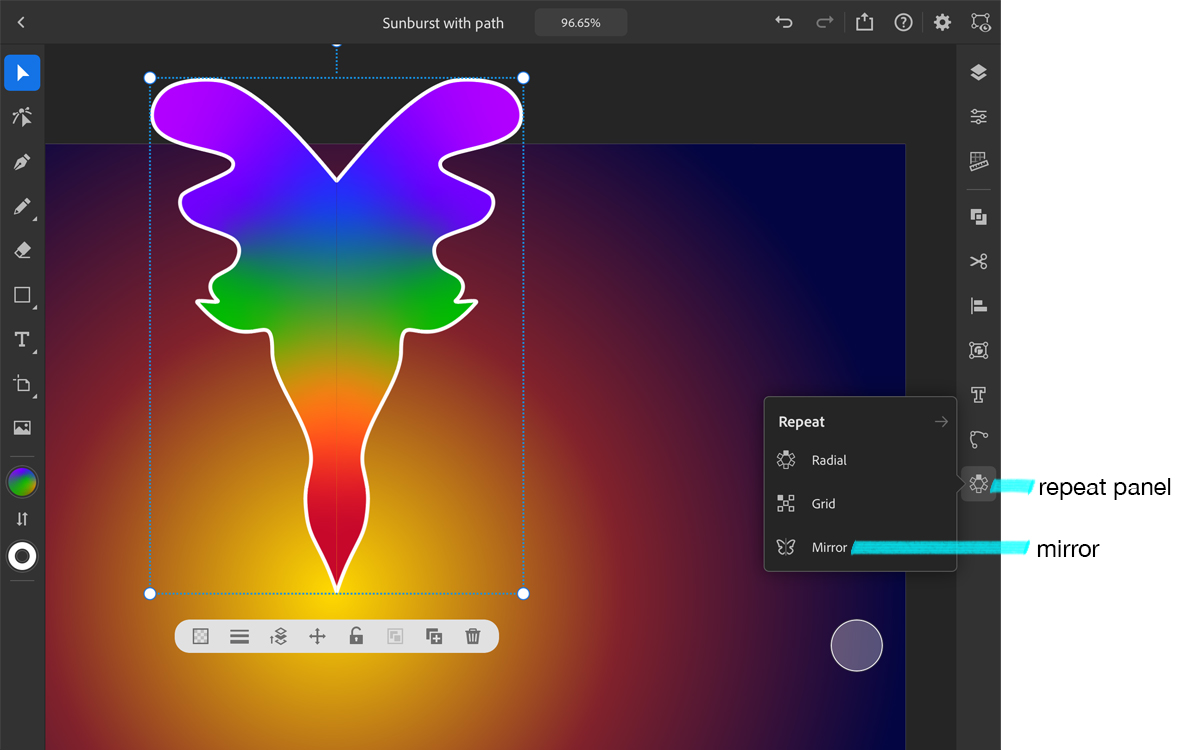Select the Pencil tool

22,207
